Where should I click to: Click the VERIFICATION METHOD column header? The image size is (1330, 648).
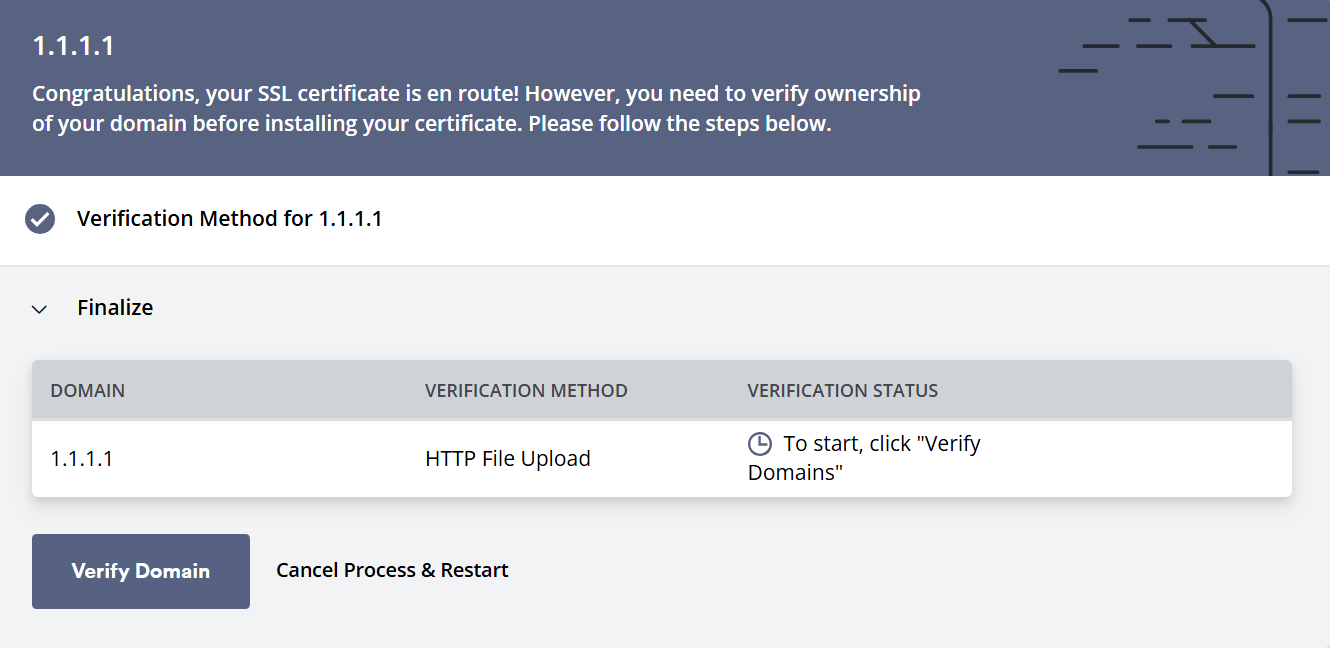(x=526, y=390)
